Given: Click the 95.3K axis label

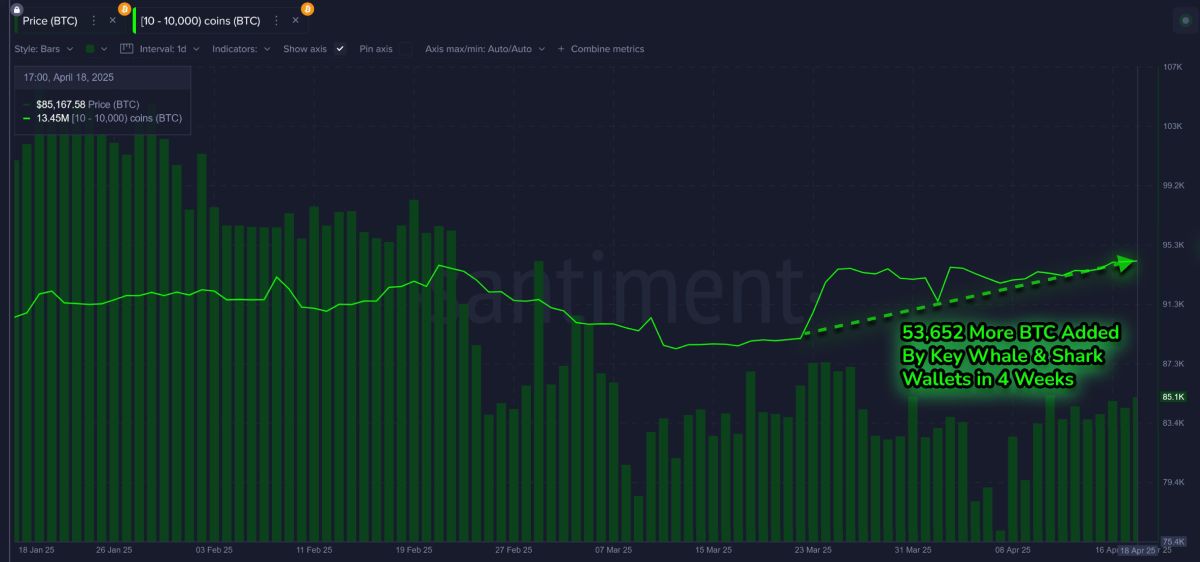Looking at the screenshot, I should tap(1172, 245).
